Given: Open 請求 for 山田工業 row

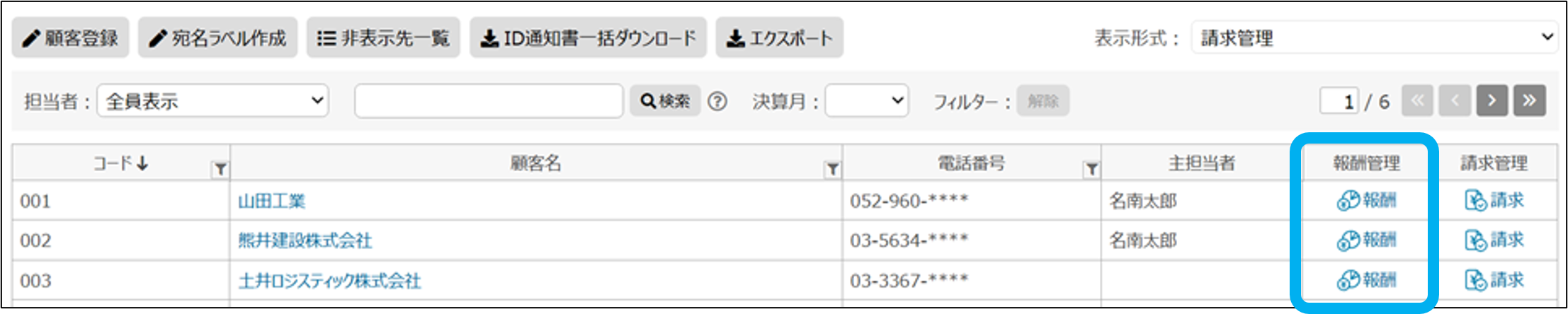Looking at the screenshot, I should tap(1493, 201).
